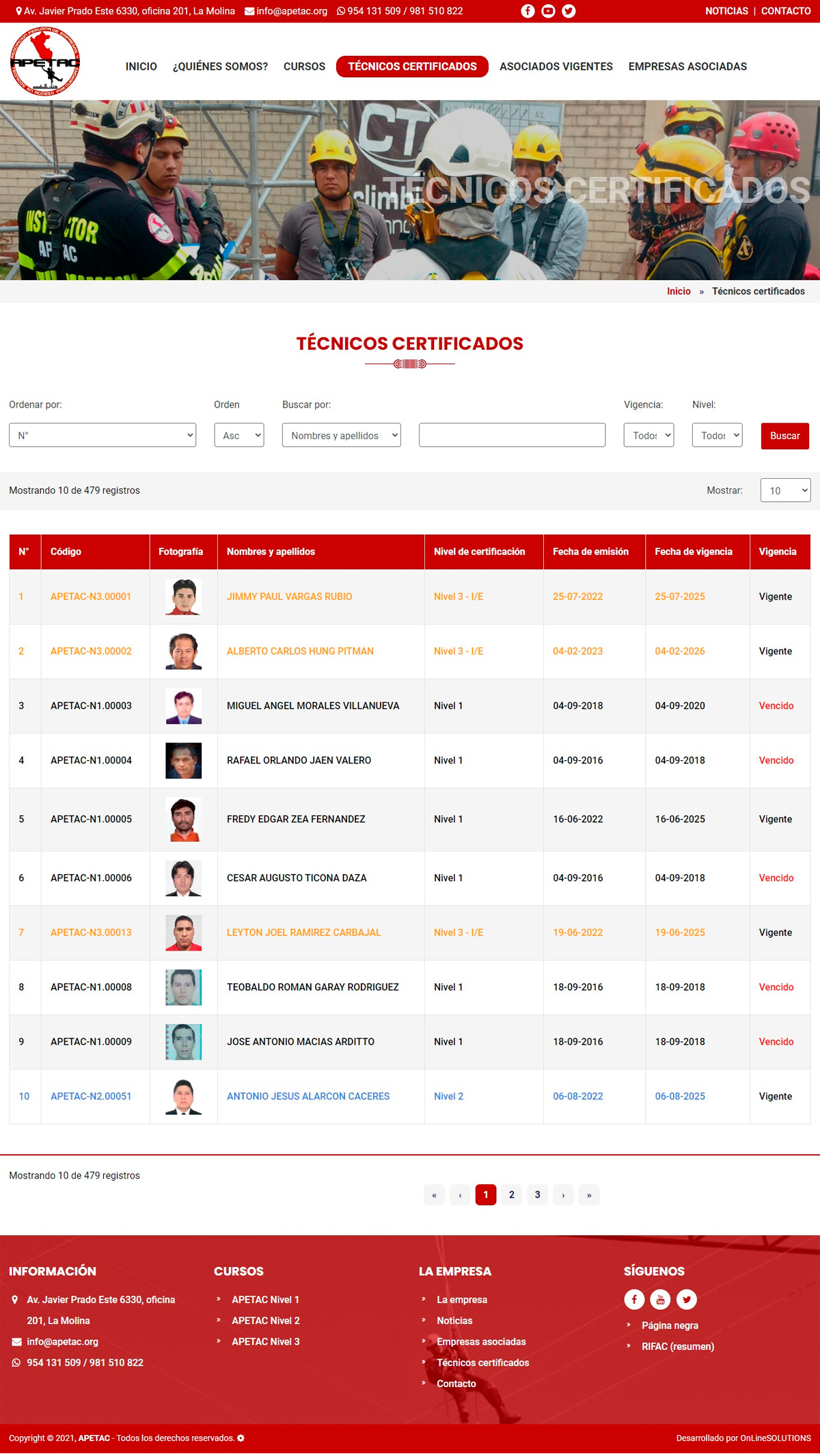
Task: Open the Vigencia filter dropdown
Action: (649, 435)
